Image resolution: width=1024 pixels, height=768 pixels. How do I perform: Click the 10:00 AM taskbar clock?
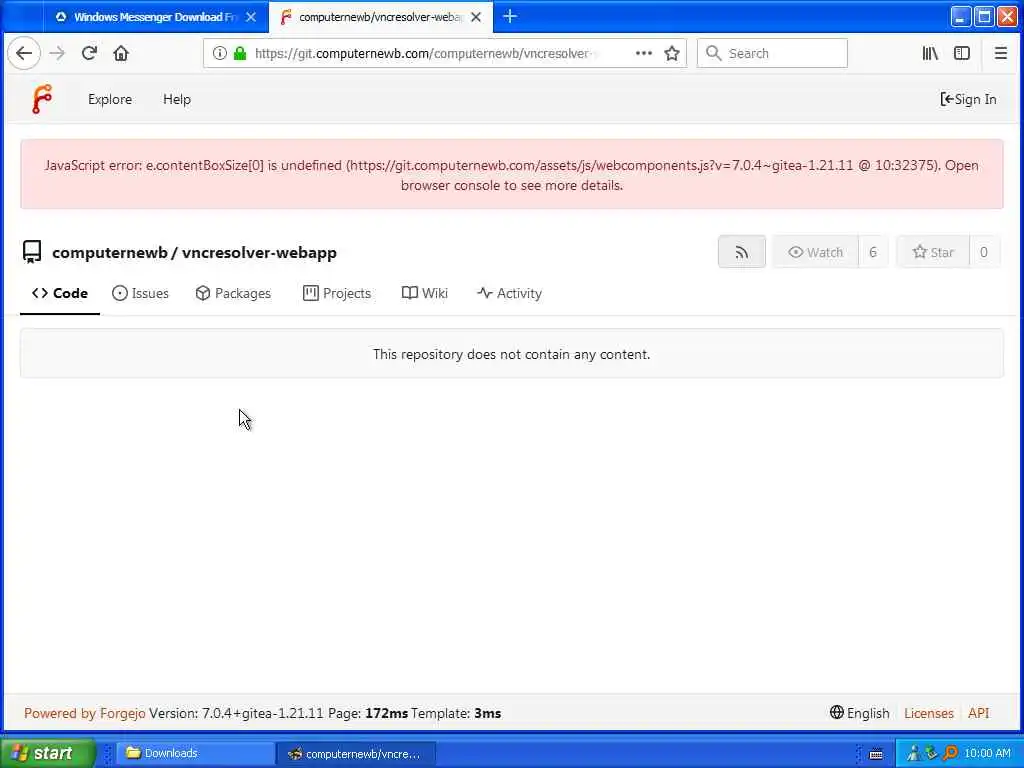click(987, 754)
